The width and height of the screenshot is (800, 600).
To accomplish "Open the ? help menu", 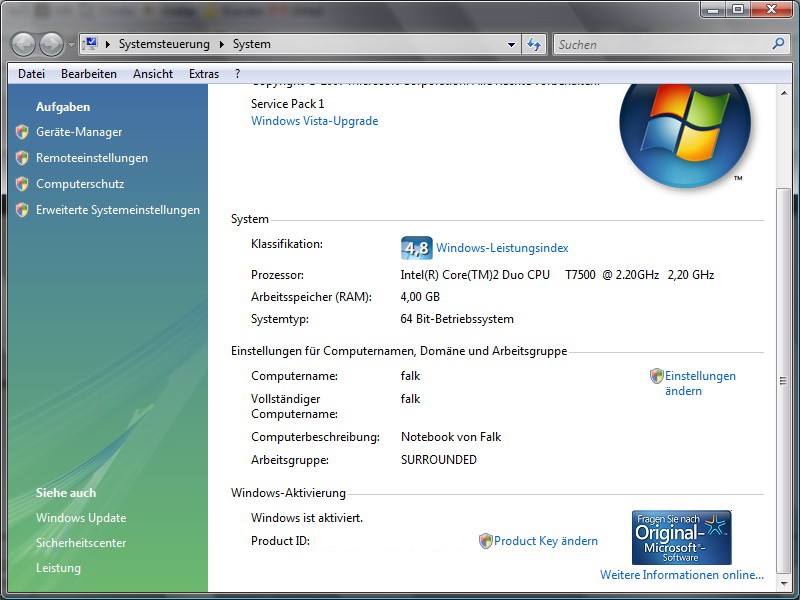I will (238, 74).
